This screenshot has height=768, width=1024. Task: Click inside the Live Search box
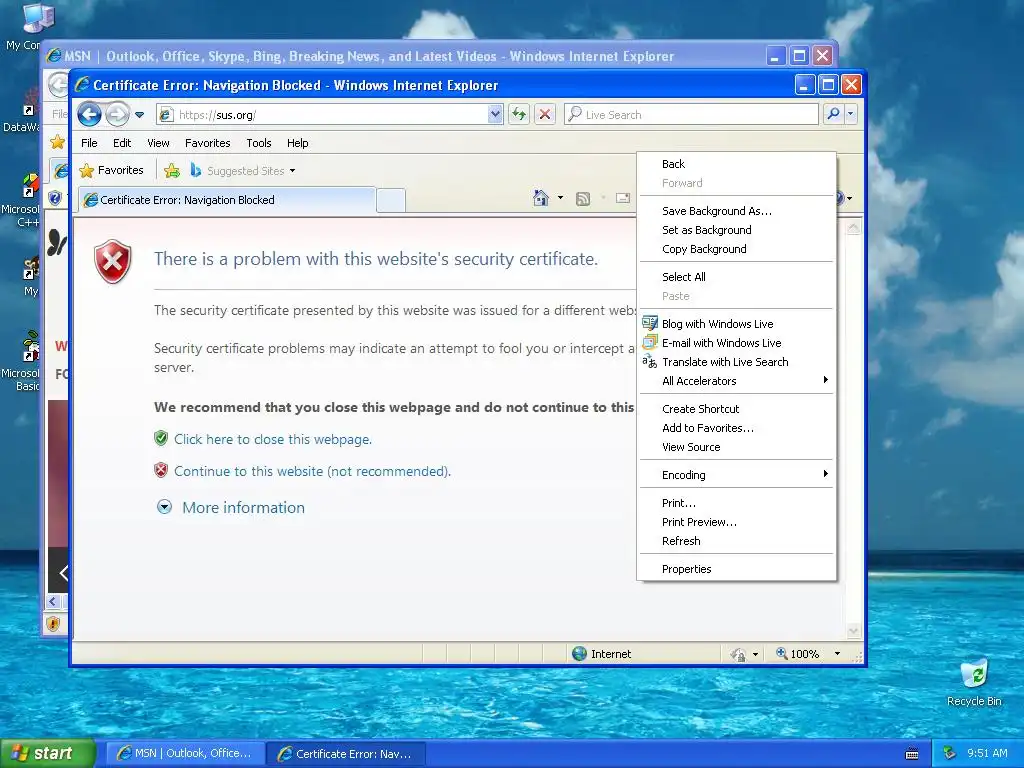point(691,115)
